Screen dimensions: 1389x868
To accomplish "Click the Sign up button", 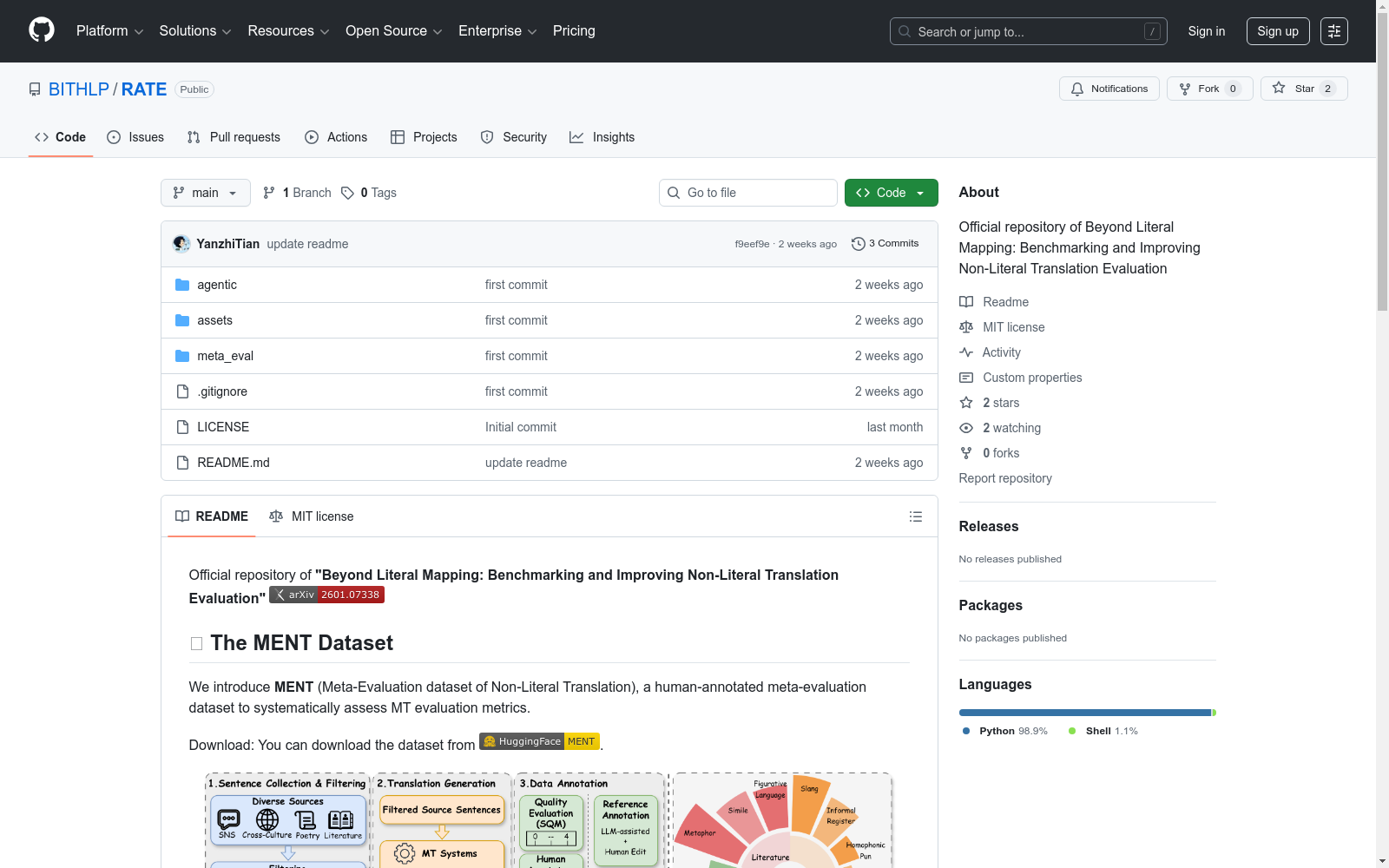I will (1278, 31).
